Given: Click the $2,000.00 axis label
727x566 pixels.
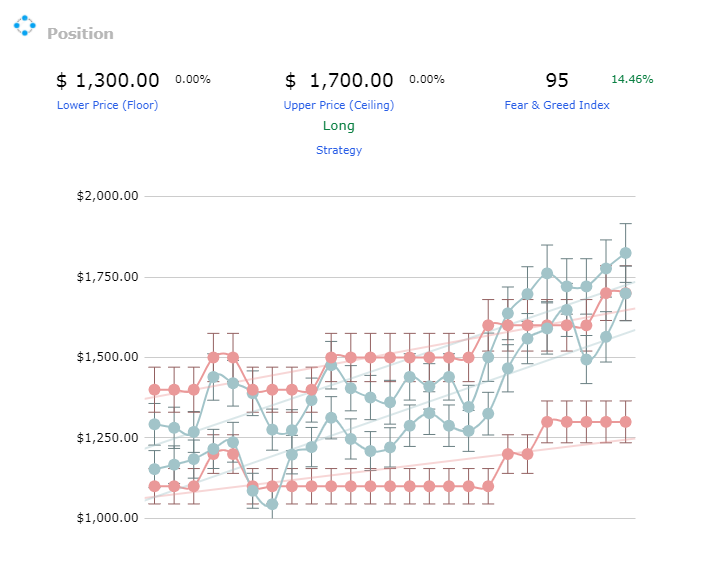Looking at the screenshot, I should point(108,196).
